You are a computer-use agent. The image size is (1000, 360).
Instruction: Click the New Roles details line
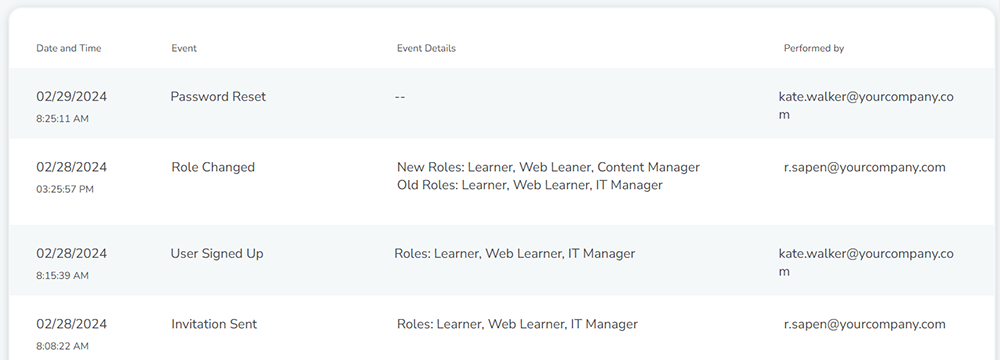(x=548, y=167)
